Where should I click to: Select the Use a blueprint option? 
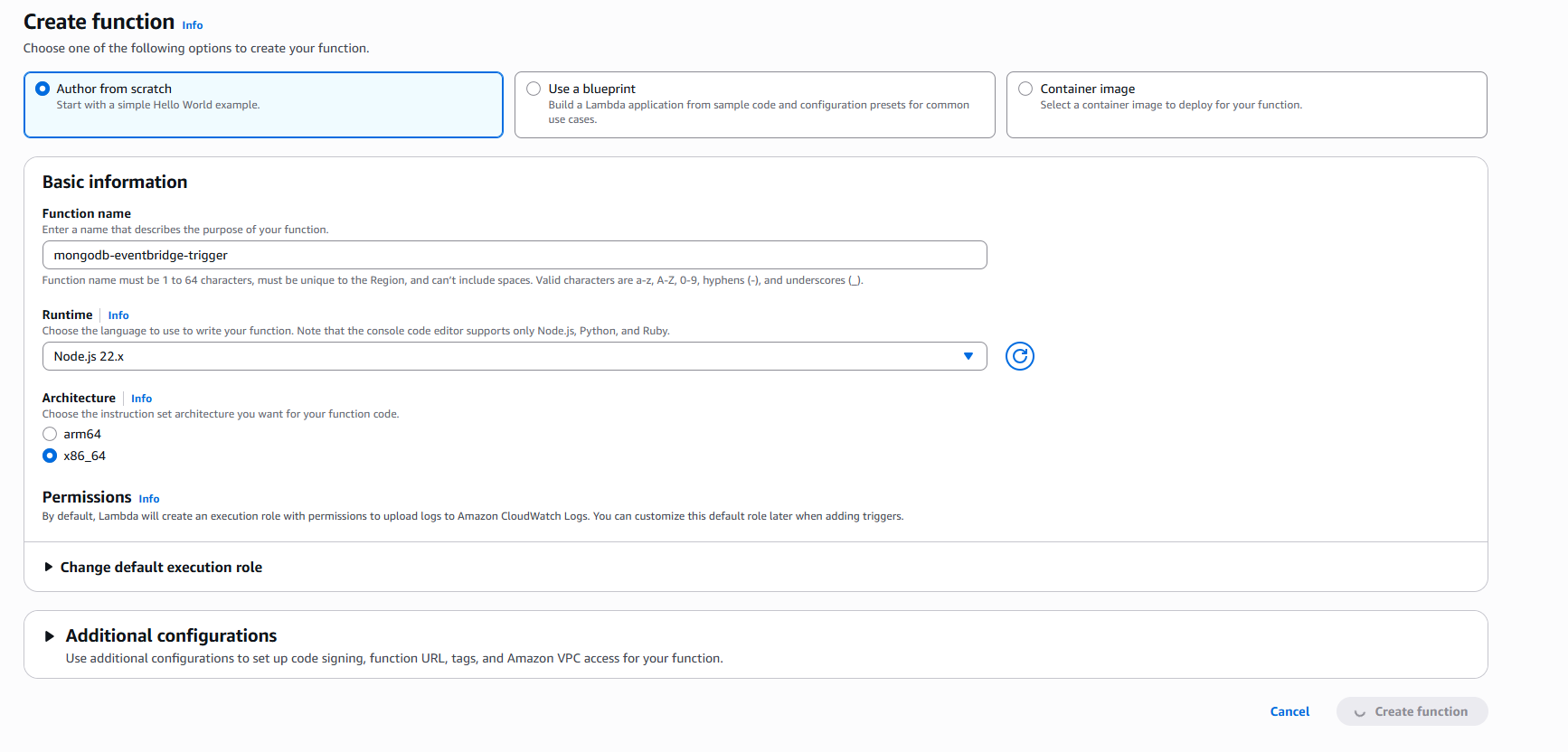534,89
